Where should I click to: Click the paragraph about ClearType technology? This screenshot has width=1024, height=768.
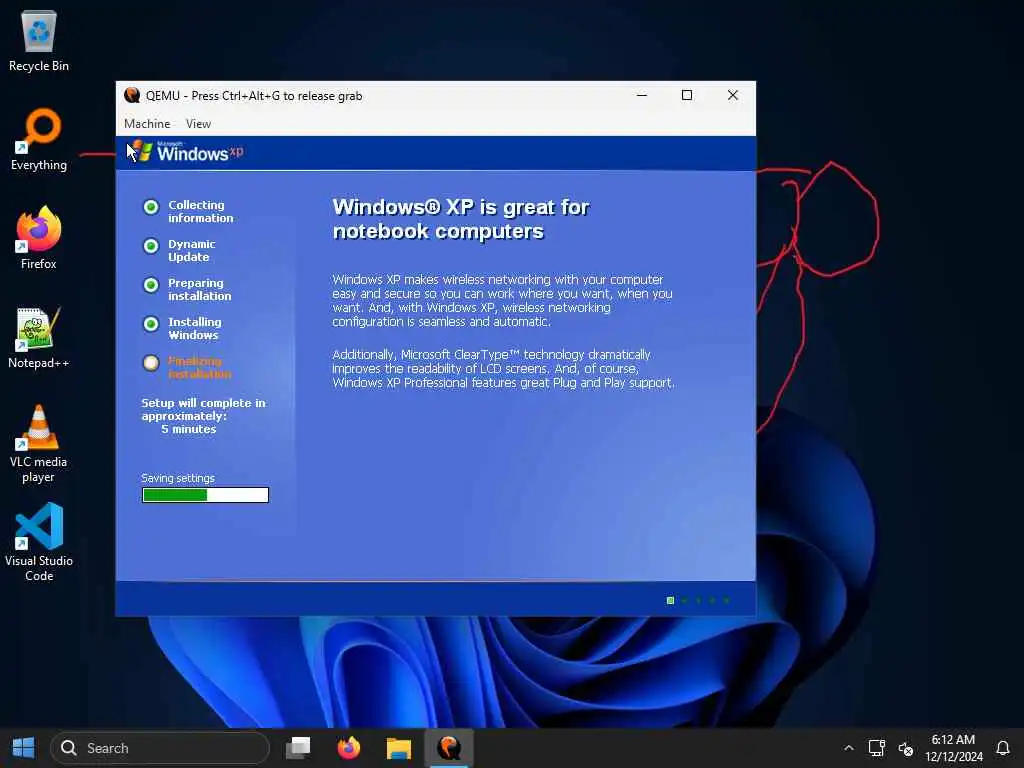pos(504,368)
